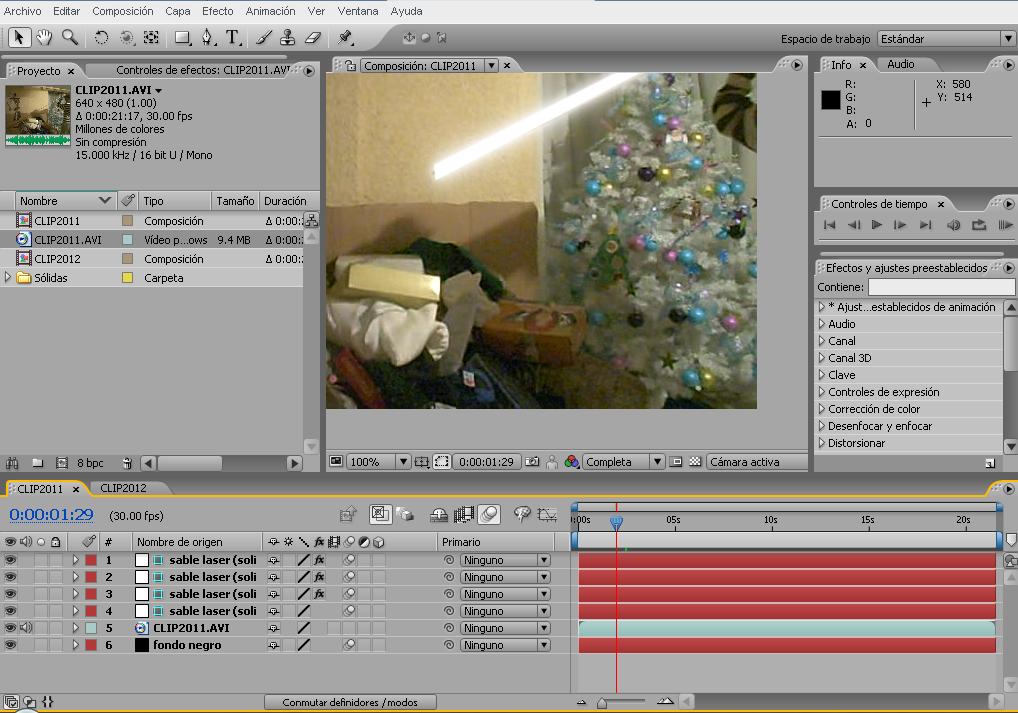Open the show channel RGB icon
The height and width of the screenshot is (713, 1018).
[571, 462]
